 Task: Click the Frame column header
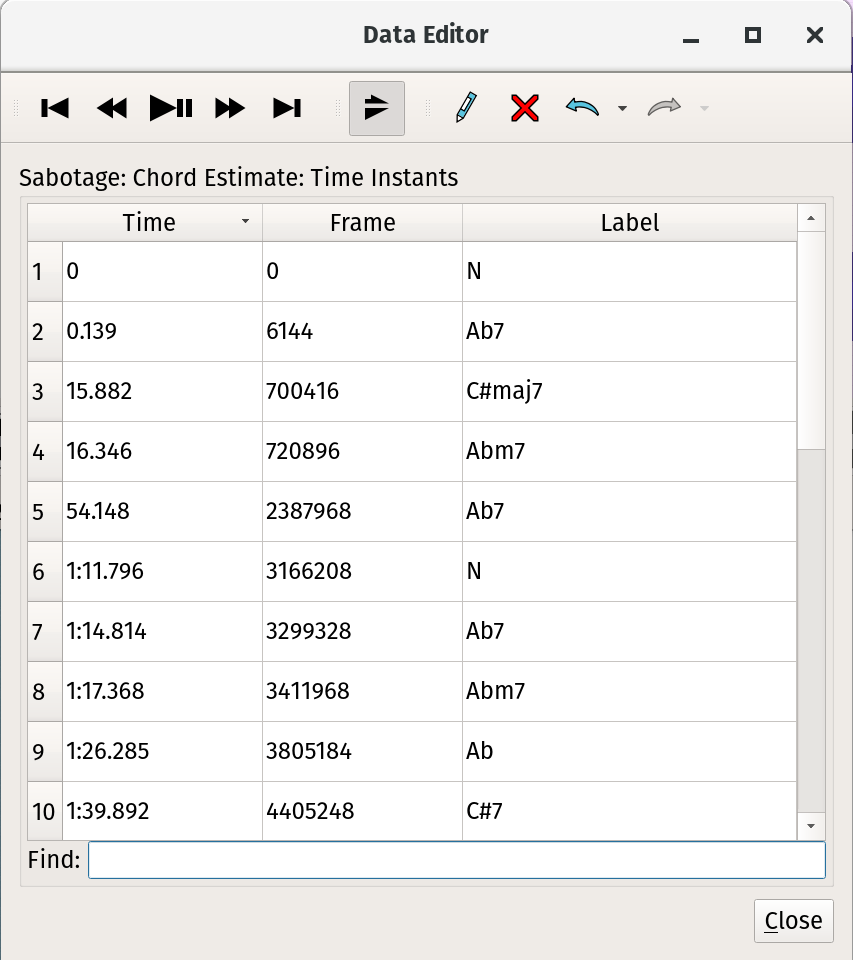pyautogui.click(x=362, y=223)
